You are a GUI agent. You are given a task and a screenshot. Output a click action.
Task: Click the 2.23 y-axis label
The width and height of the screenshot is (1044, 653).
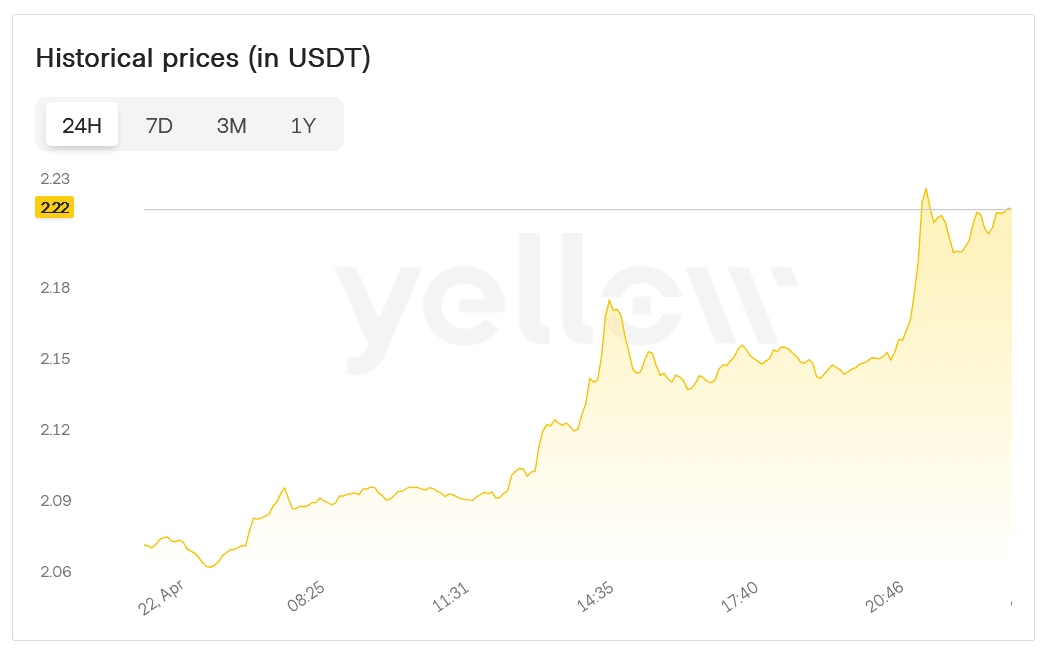55,179
